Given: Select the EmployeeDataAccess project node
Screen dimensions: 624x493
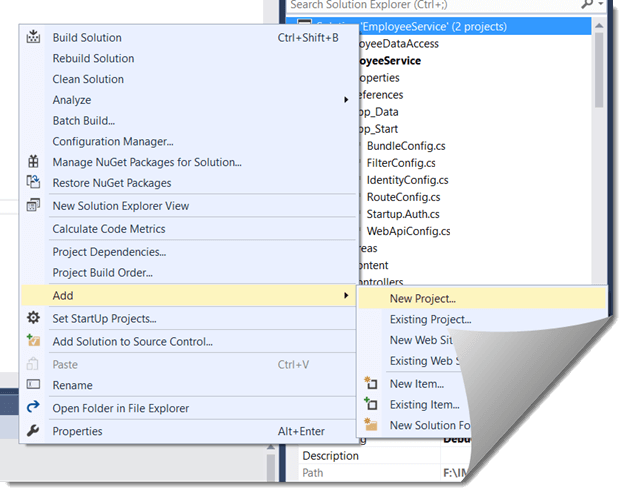Looking at the screenshot, I should pos(398,43).
